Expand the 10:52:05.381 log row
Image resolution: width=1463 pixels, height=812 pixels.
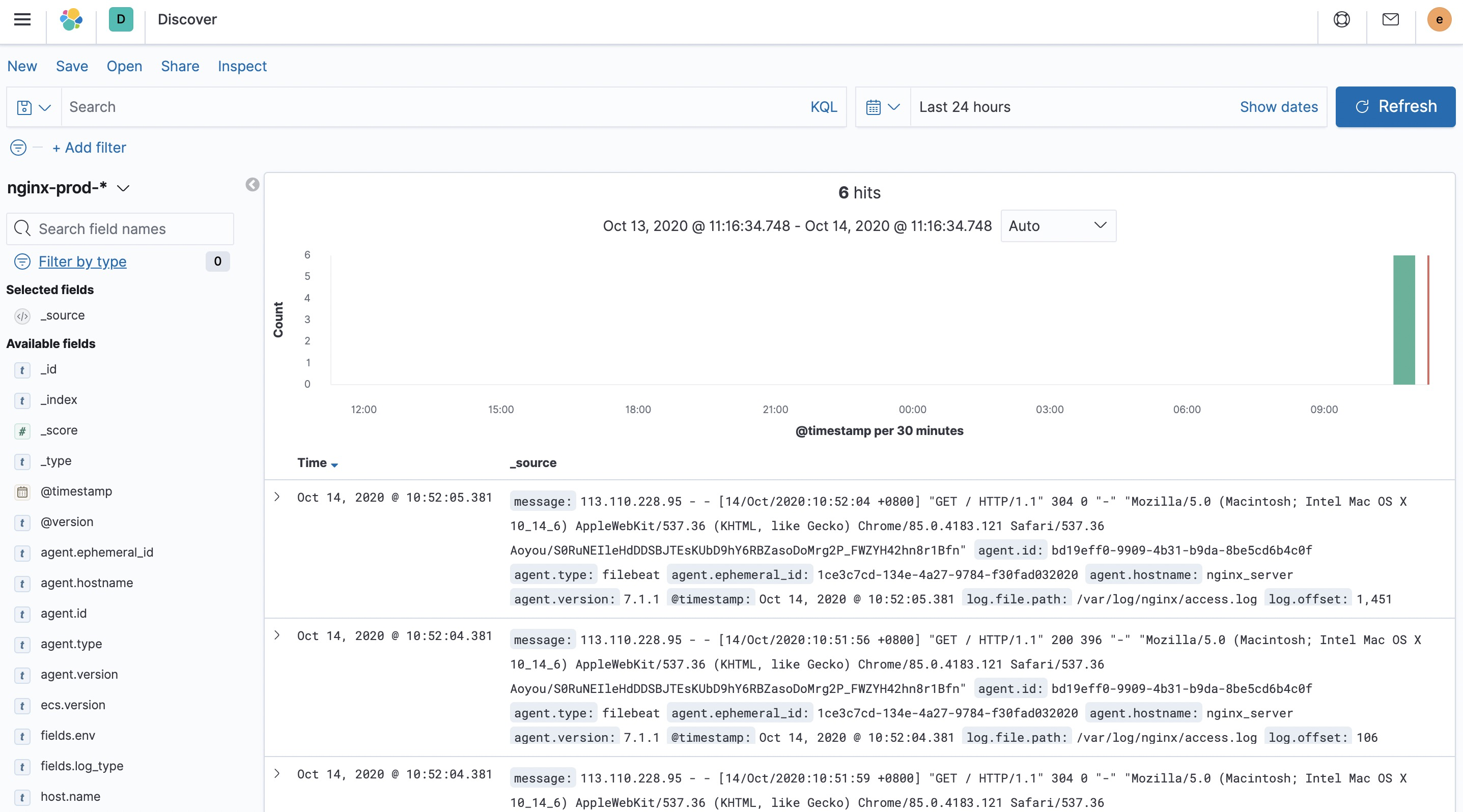click(x=277, y=497)
